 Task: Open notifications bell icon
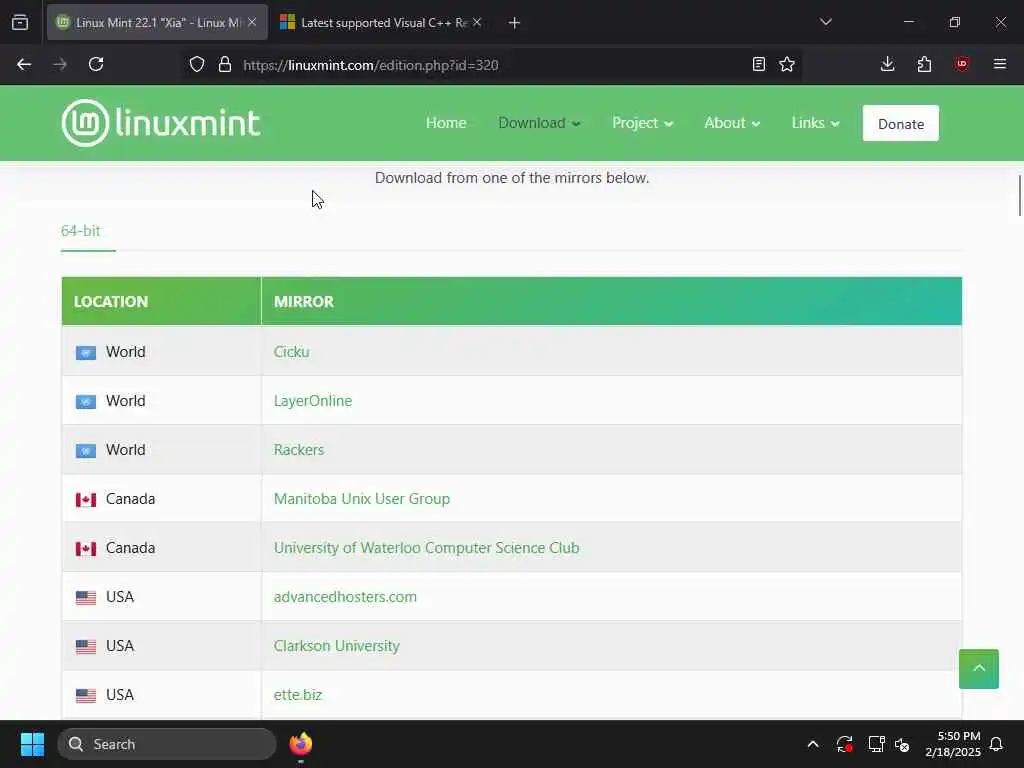996,744
